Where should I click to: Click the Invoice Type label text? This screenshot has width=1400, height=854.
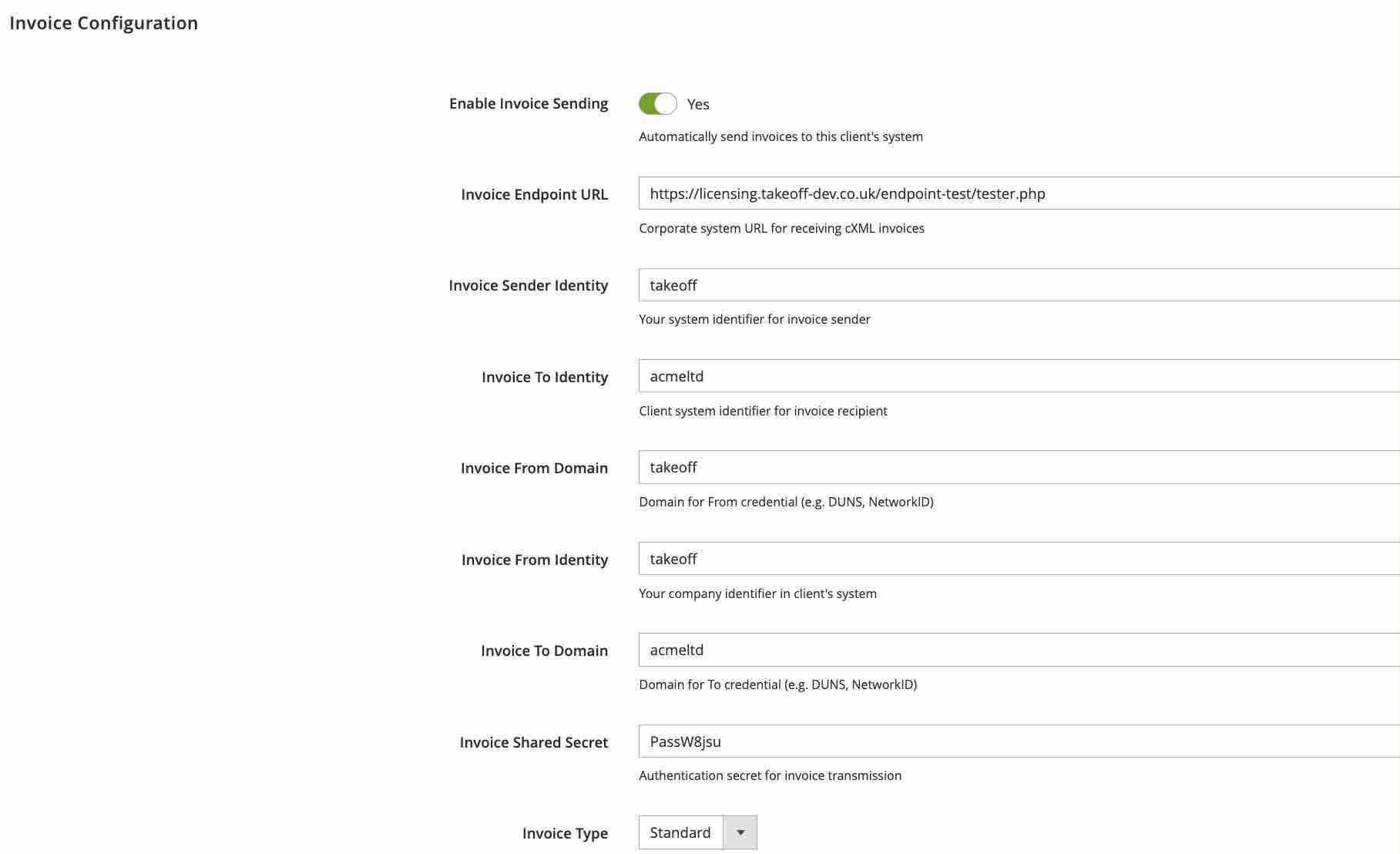(x=565, y=833)
